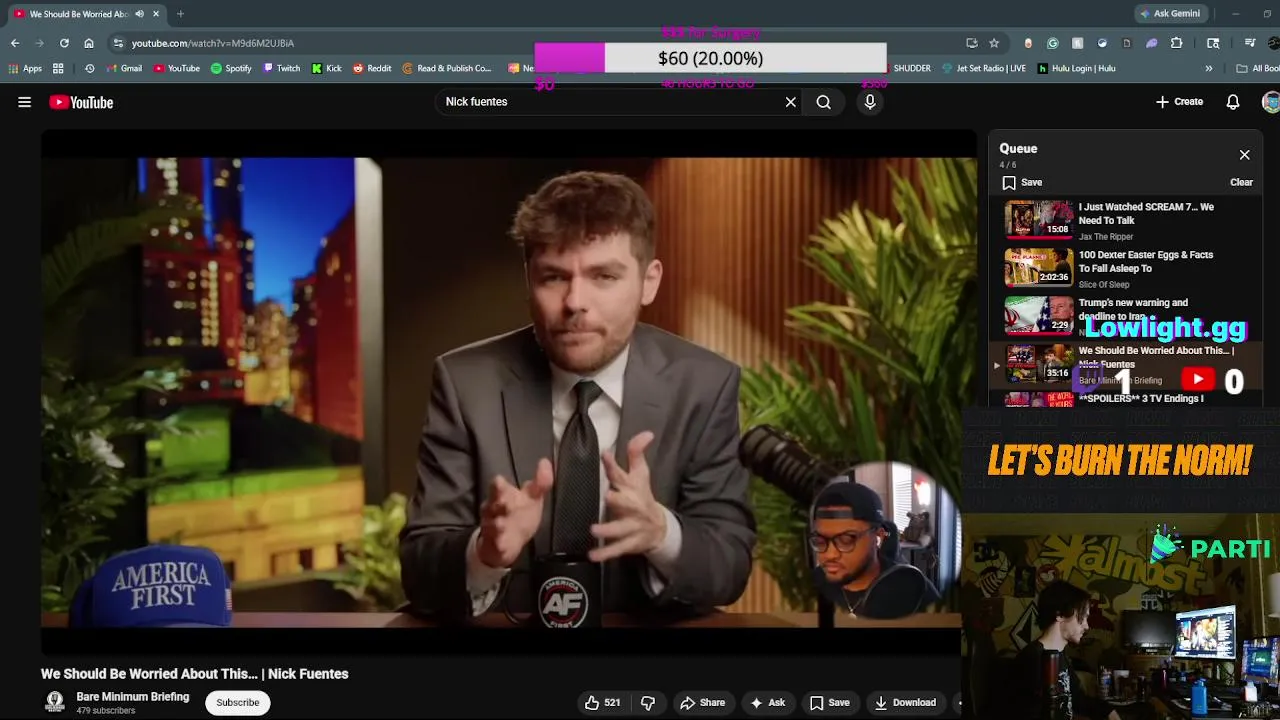Install or cast from address bar icon
The width and height of the screenshot is (1280, 720).
point(972,43)
